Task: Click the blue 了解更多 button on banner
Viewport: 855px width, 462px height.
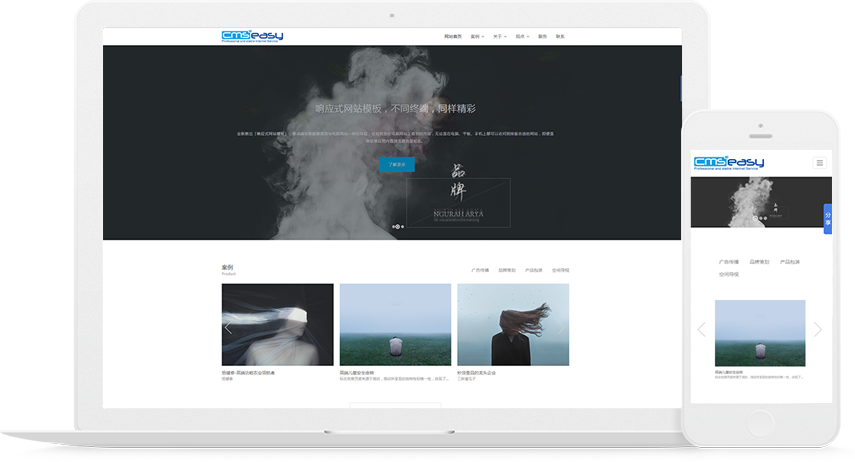Action: coord(397,164)
